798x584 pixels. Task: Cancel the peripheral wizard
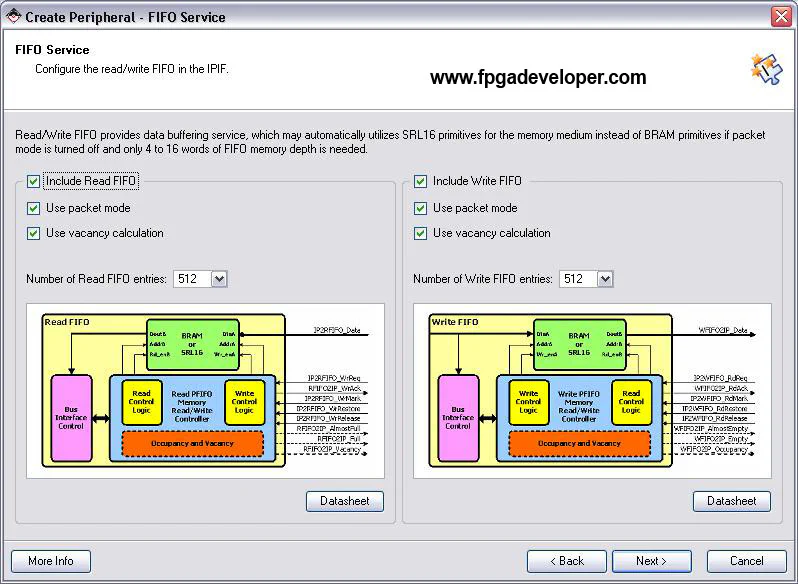click(746, 561)
